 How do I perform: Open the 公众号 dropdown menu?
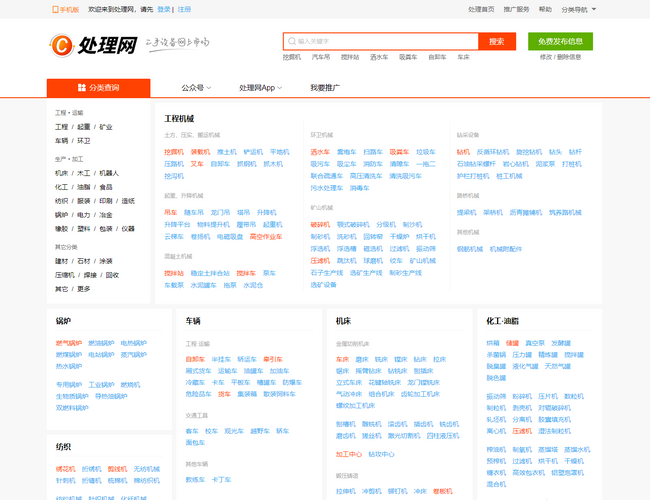(x=195, y=88)
